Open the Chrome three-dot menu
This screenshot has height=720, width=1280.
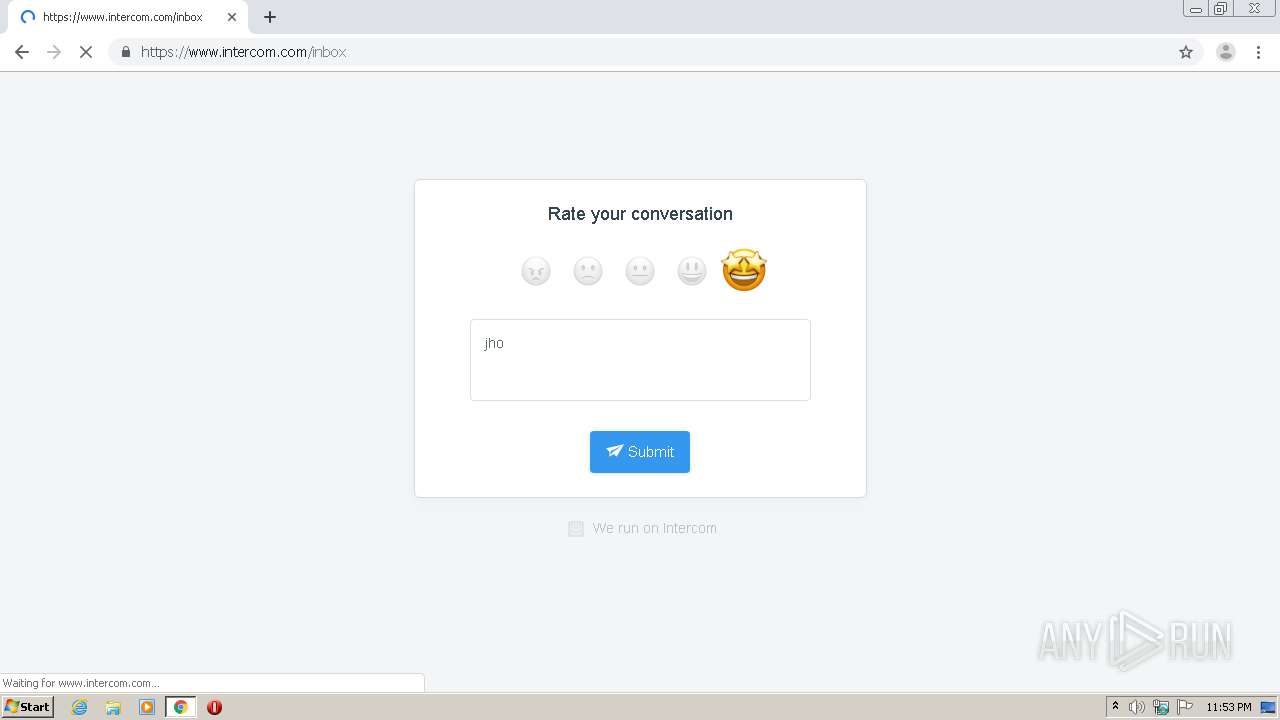click(1259, 52)
